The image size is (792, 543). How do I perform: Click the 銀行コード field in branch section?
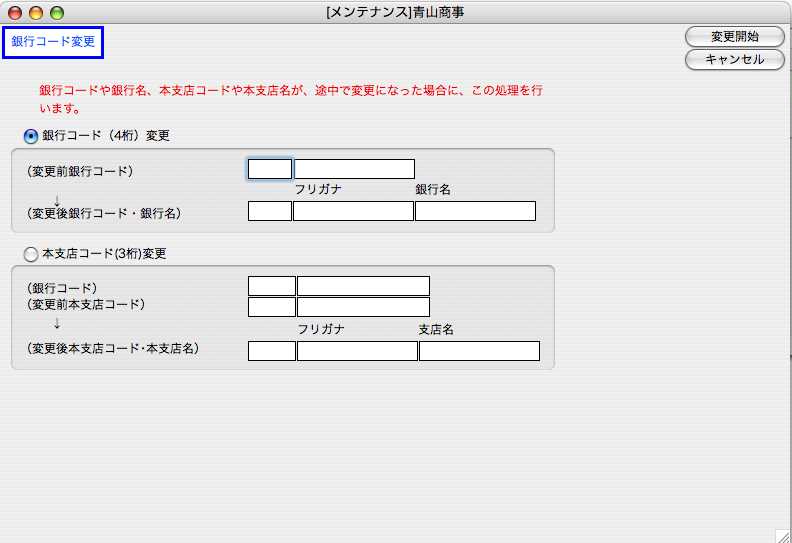tap(272, 286)
